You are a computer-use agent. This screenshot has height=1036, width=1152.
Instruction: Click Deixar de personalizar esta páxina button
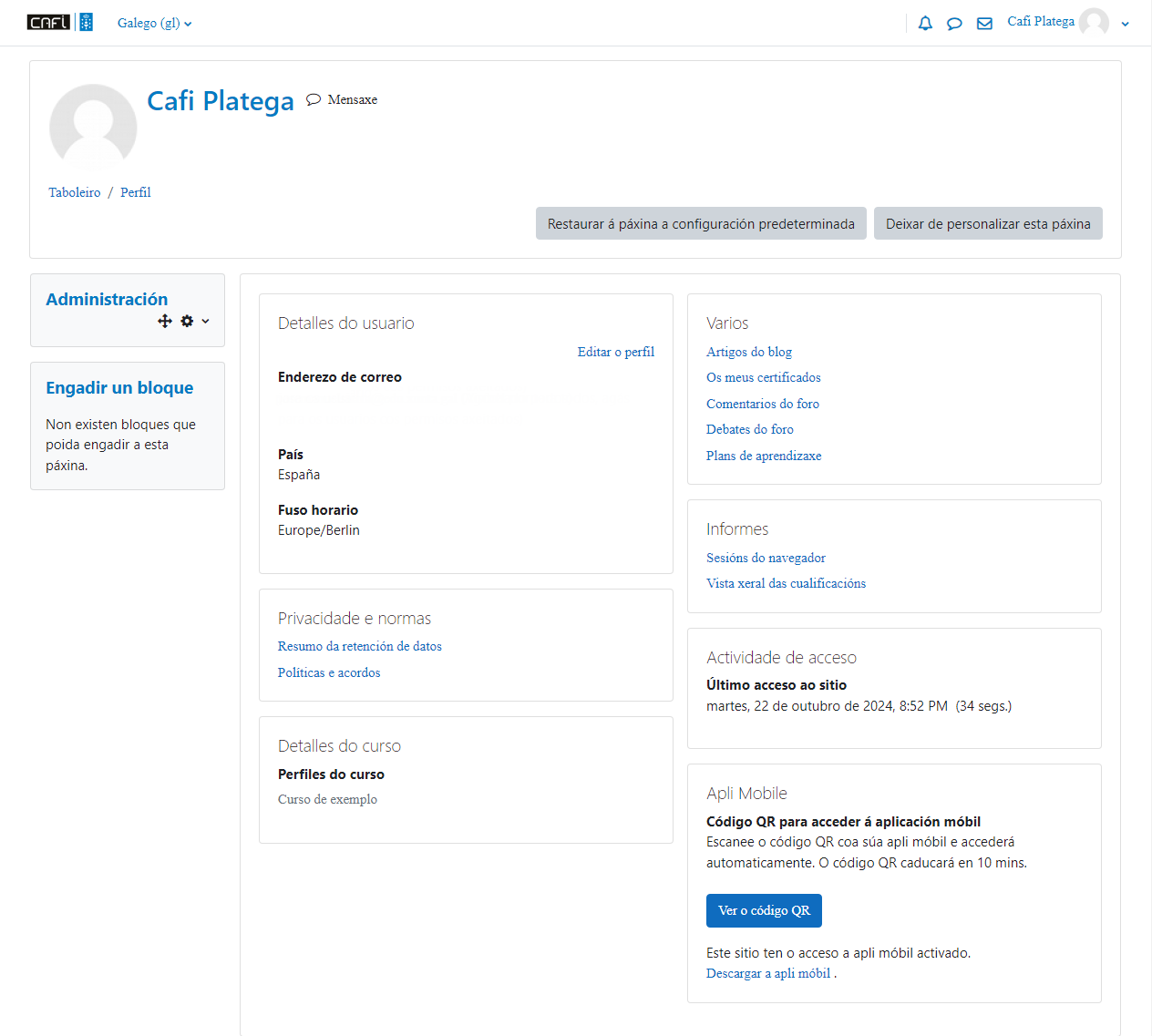(988, 223)
